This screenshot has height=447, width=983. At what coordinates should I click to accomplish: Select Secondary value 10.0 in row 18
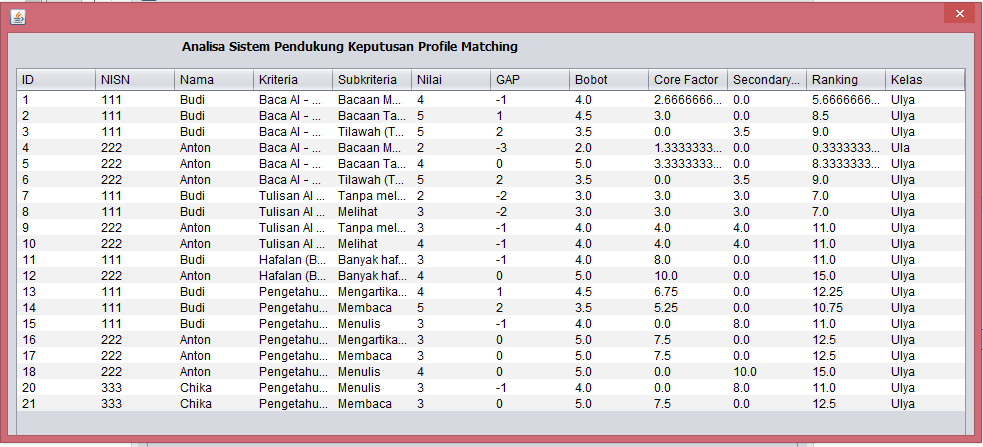point(767,372)
